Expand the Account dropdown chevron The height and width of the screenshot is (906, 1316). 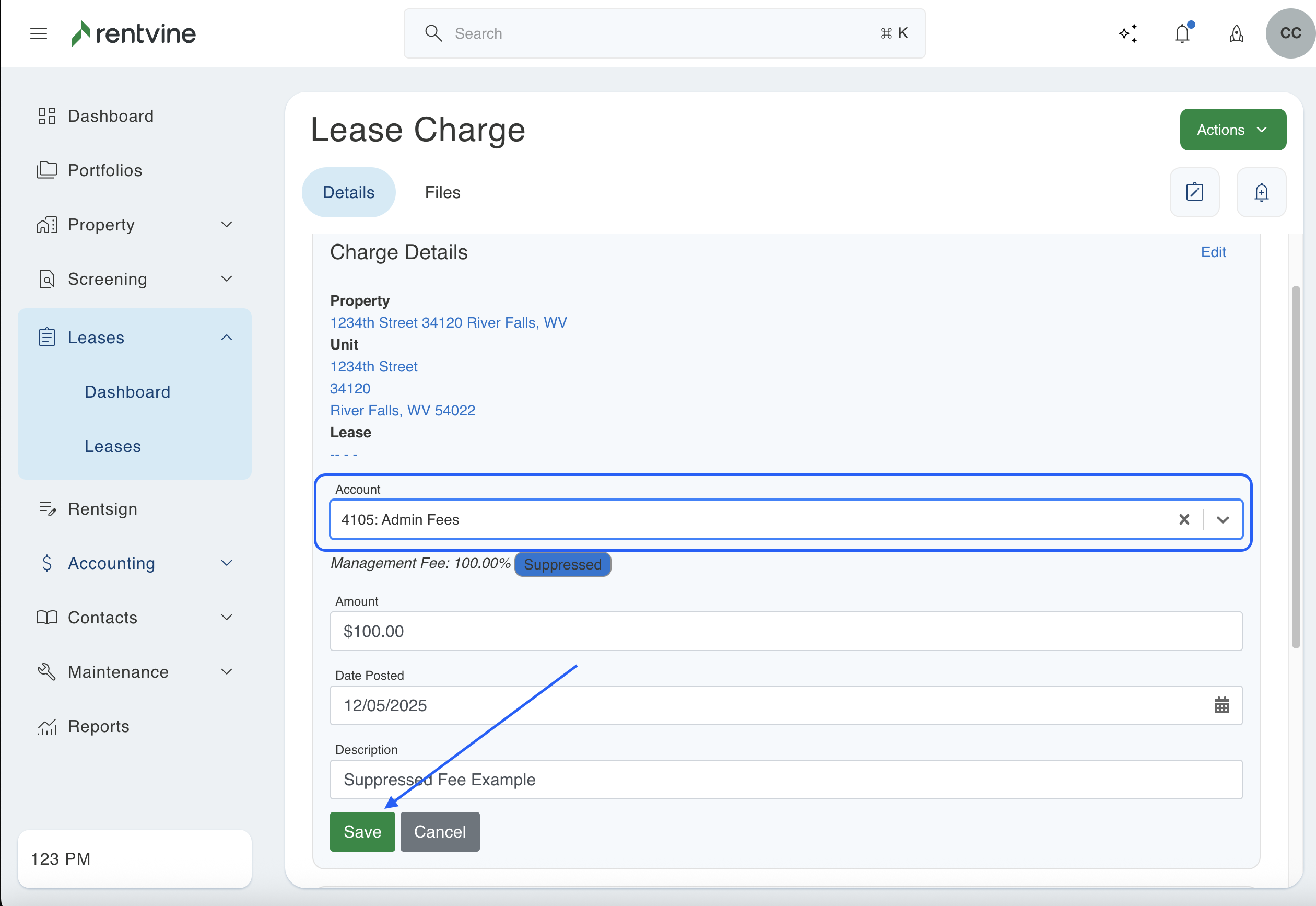coord(1223,519)
